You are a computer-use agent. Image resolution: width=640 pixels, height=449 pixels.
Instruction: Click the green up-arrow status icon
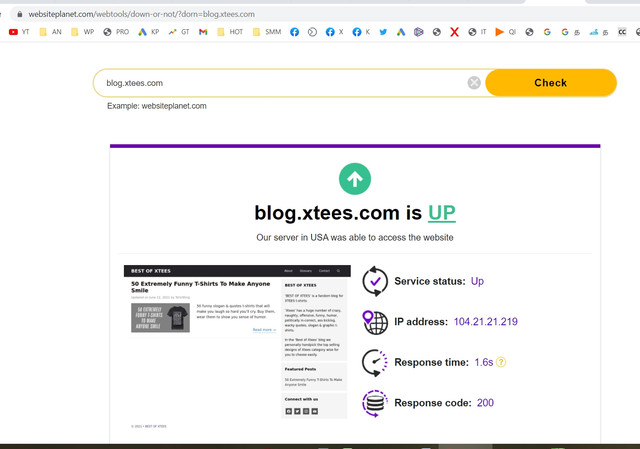click(355, 179)
